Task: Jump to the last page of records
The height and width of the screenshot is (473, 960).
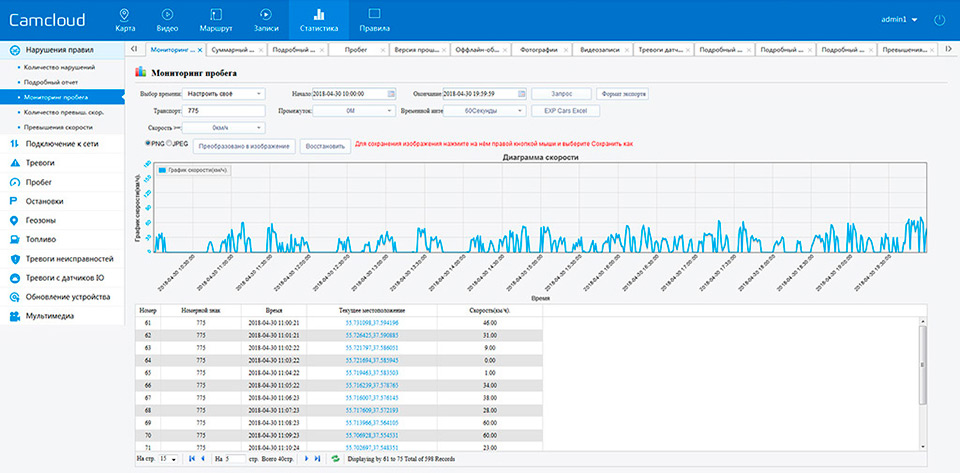Action: coord(318,459)
